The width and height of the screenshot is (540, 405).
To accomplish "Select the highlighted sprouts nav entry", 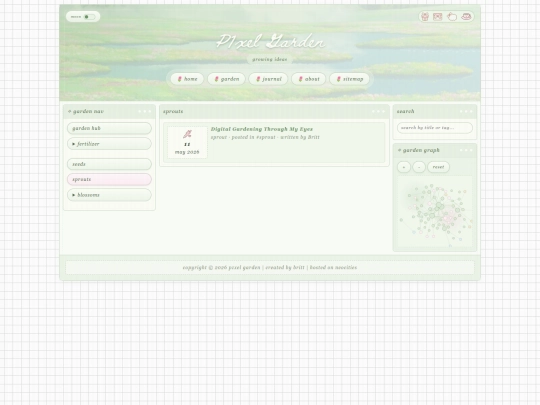I will pos(109,179).
